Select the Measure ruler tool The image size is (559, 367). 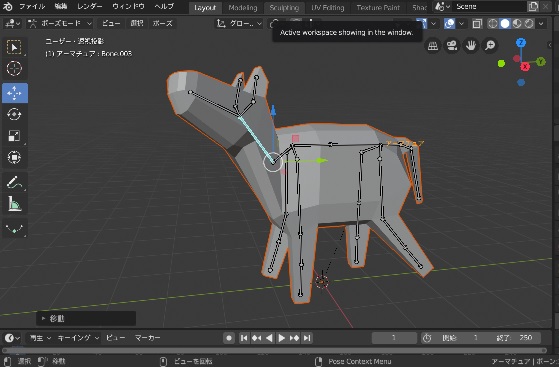(14, 204)
